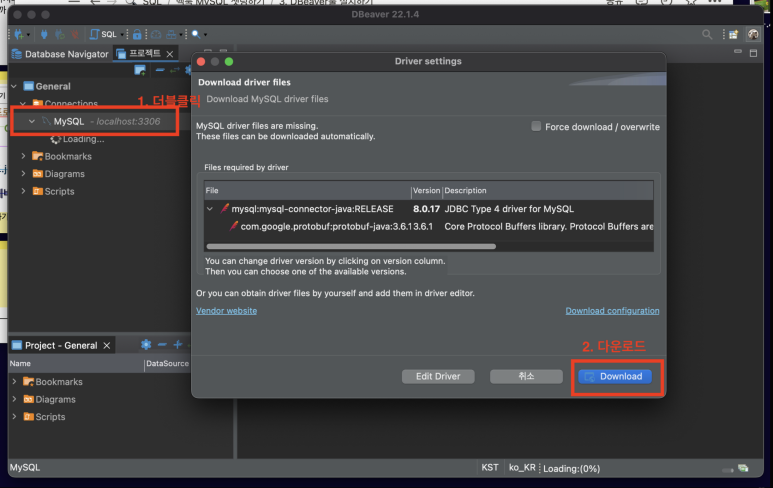Expand Scripts folder in upper navigator
The width and height of the screenshot is (773, 488).
[23, 191]
